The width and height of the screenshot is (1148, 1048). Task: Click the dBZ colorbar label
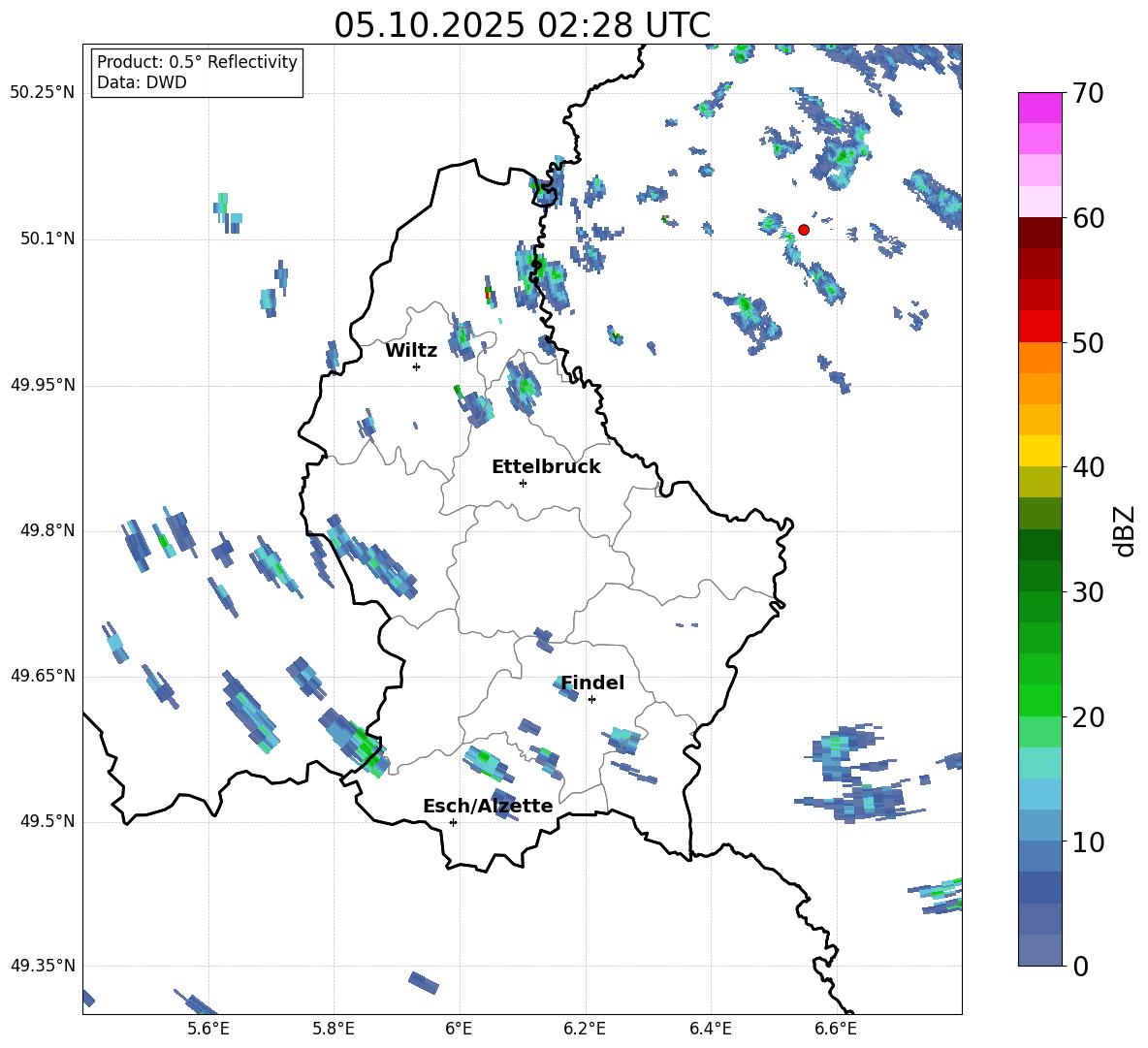(1123, 530)
